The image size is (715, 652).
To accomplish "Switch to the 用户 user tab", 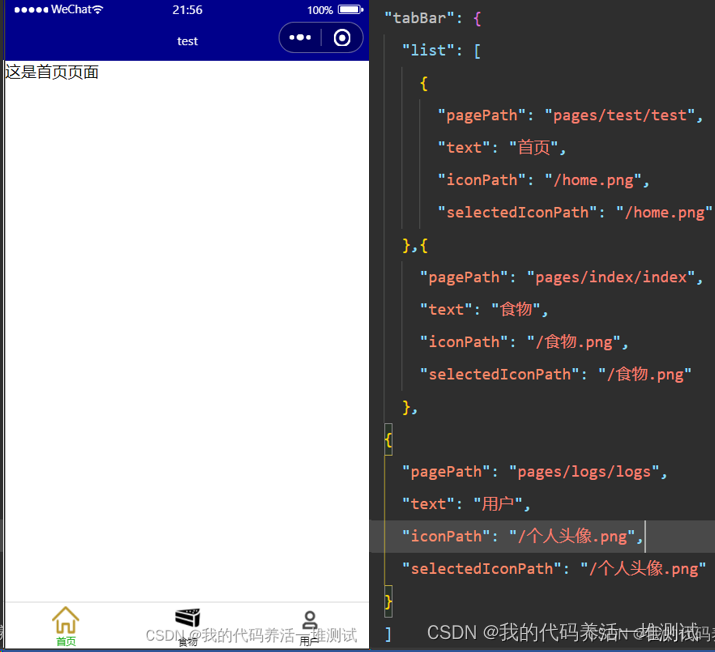I will [x=310, y=628].
